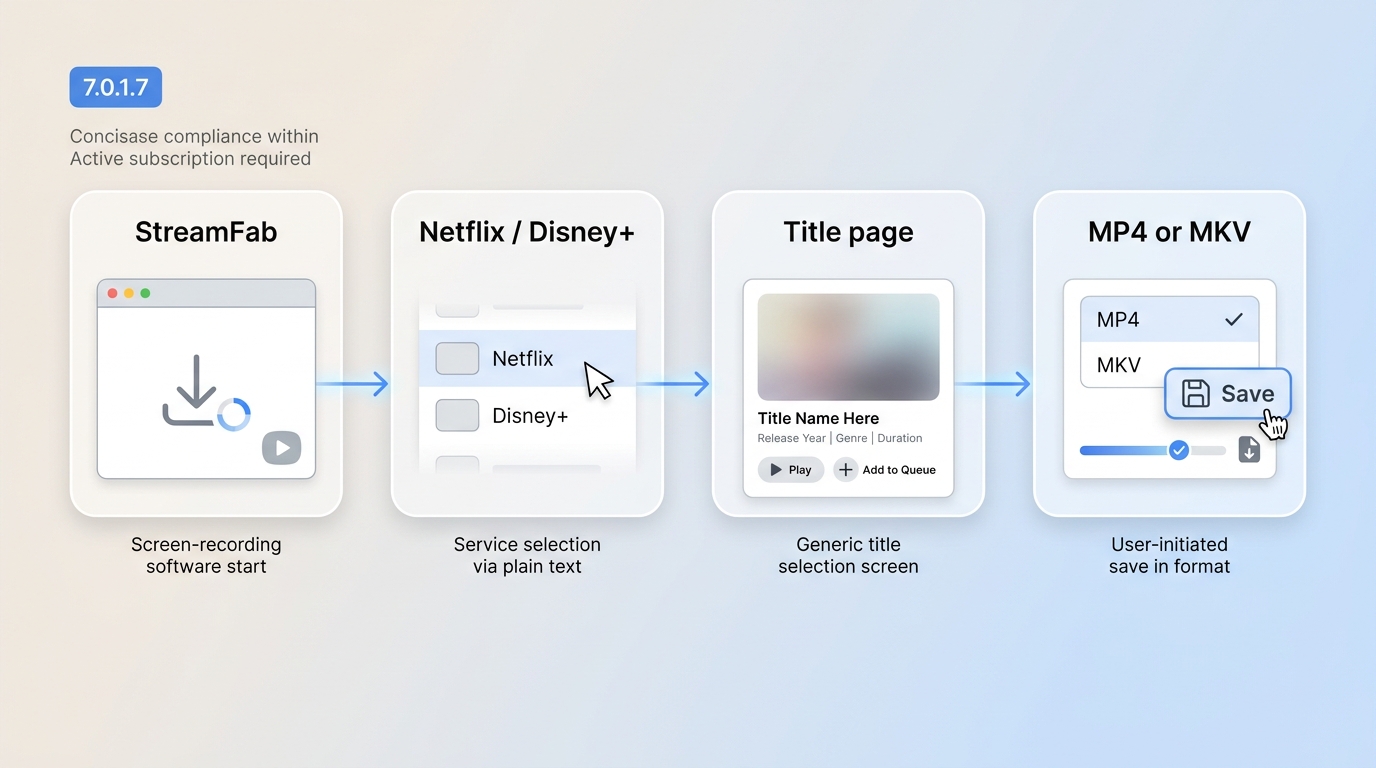This screenshot has height=768, width=1376.
Task: Click the blue progress slider handle
Action: click(x=1179, y=450)
